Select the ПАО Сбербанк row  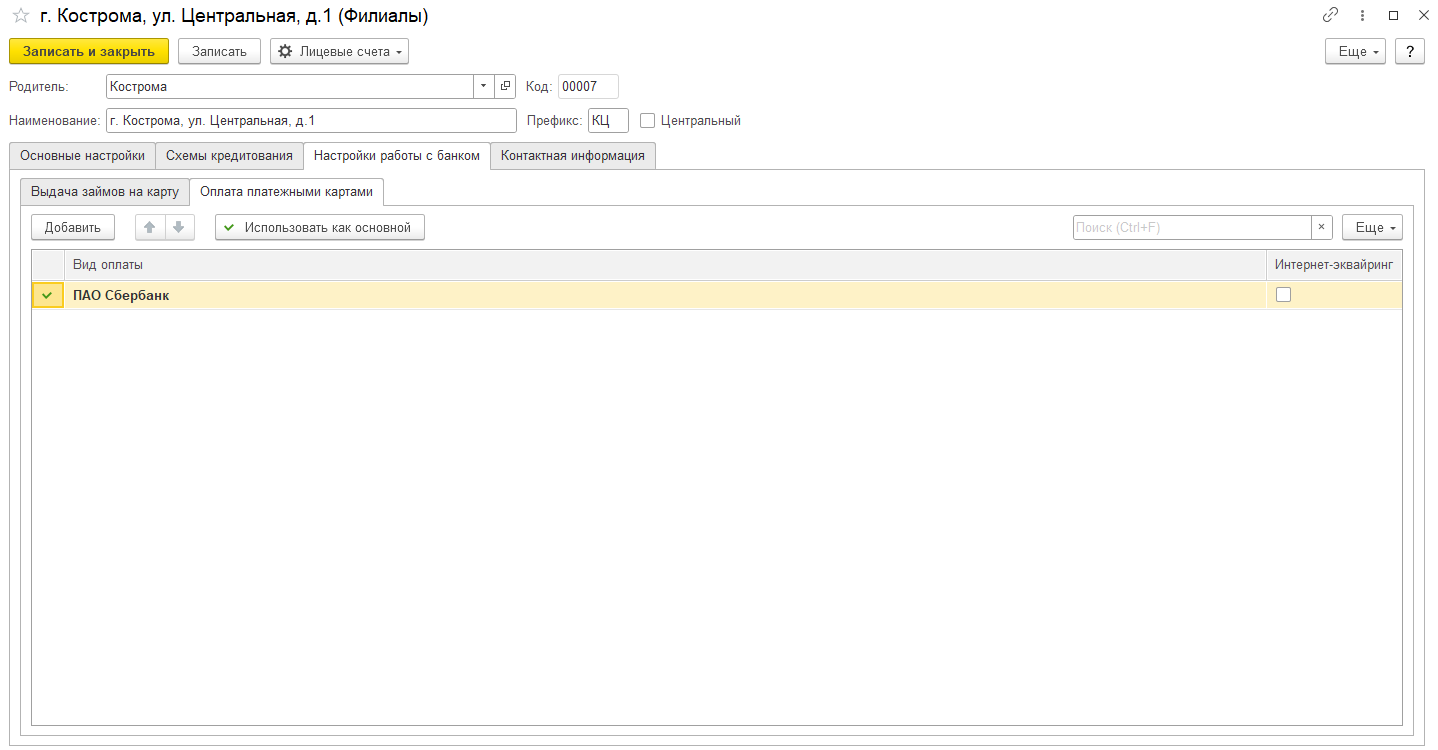pyautogui.click(x=716, y=295)
